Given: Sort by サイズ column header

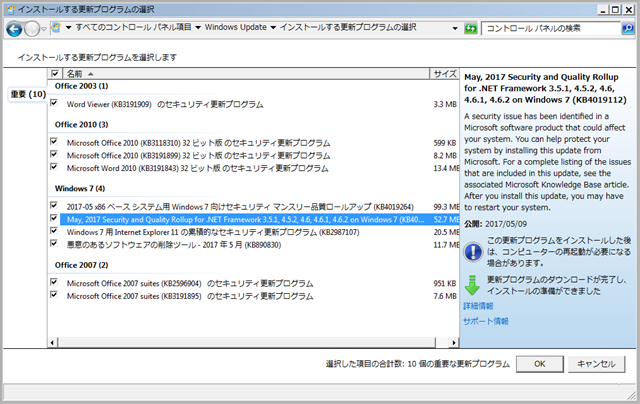Looking at the screenshot, I should [x=444, y=74].
